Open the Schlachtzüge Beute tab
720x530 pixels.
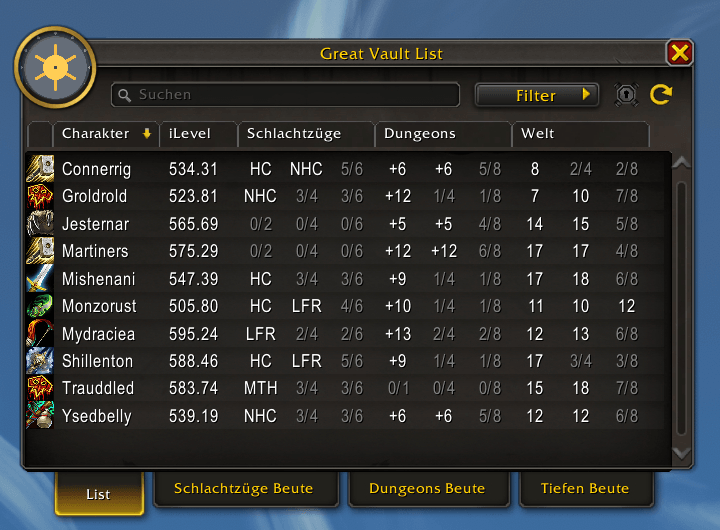pos(246,489)
